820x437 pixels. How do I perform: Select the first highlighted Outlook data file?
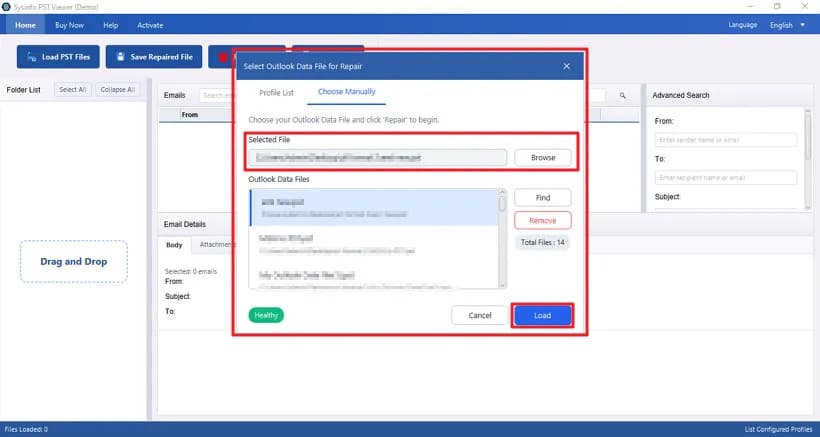coord(374,208)
